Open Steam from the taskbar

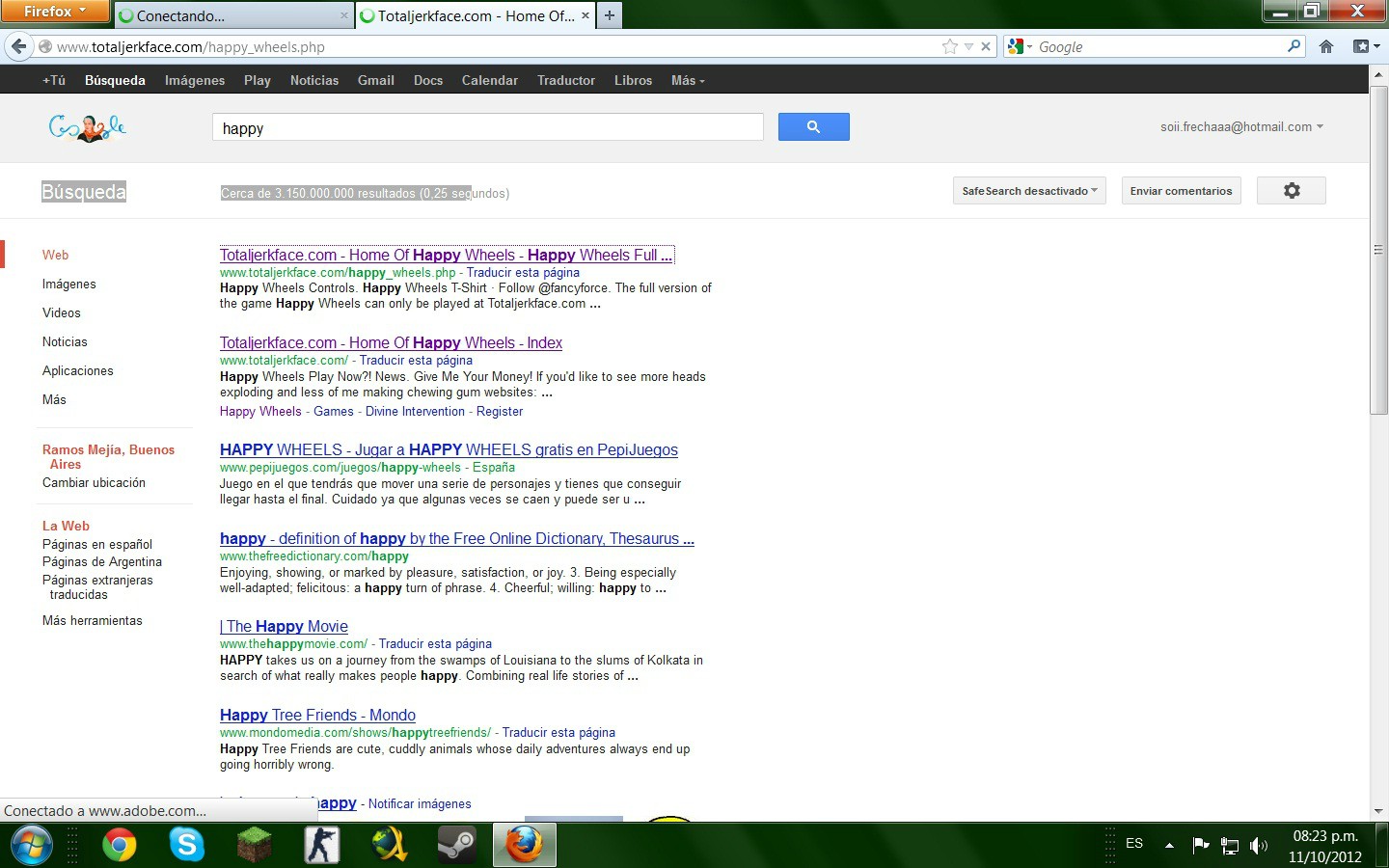(456, 846)
